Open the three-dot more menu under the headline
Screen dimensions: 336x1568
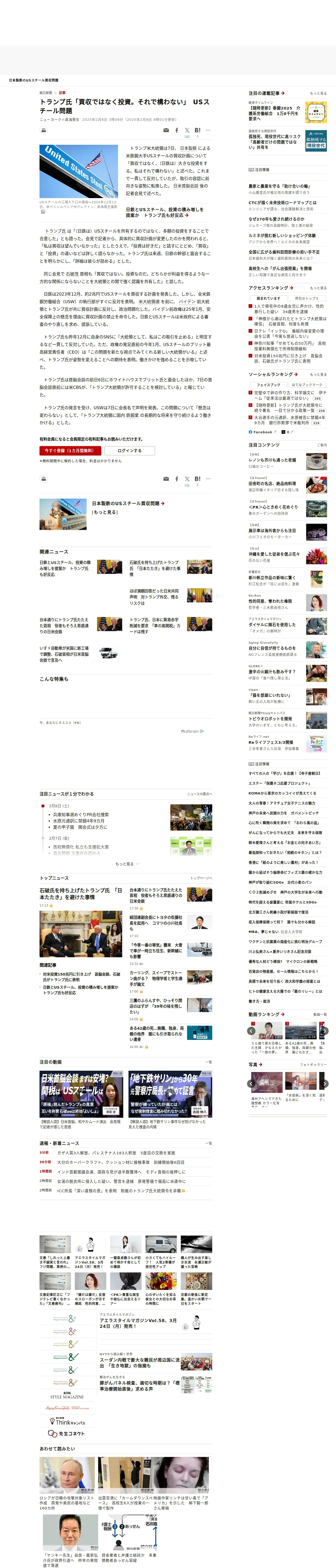pos(208,130)
